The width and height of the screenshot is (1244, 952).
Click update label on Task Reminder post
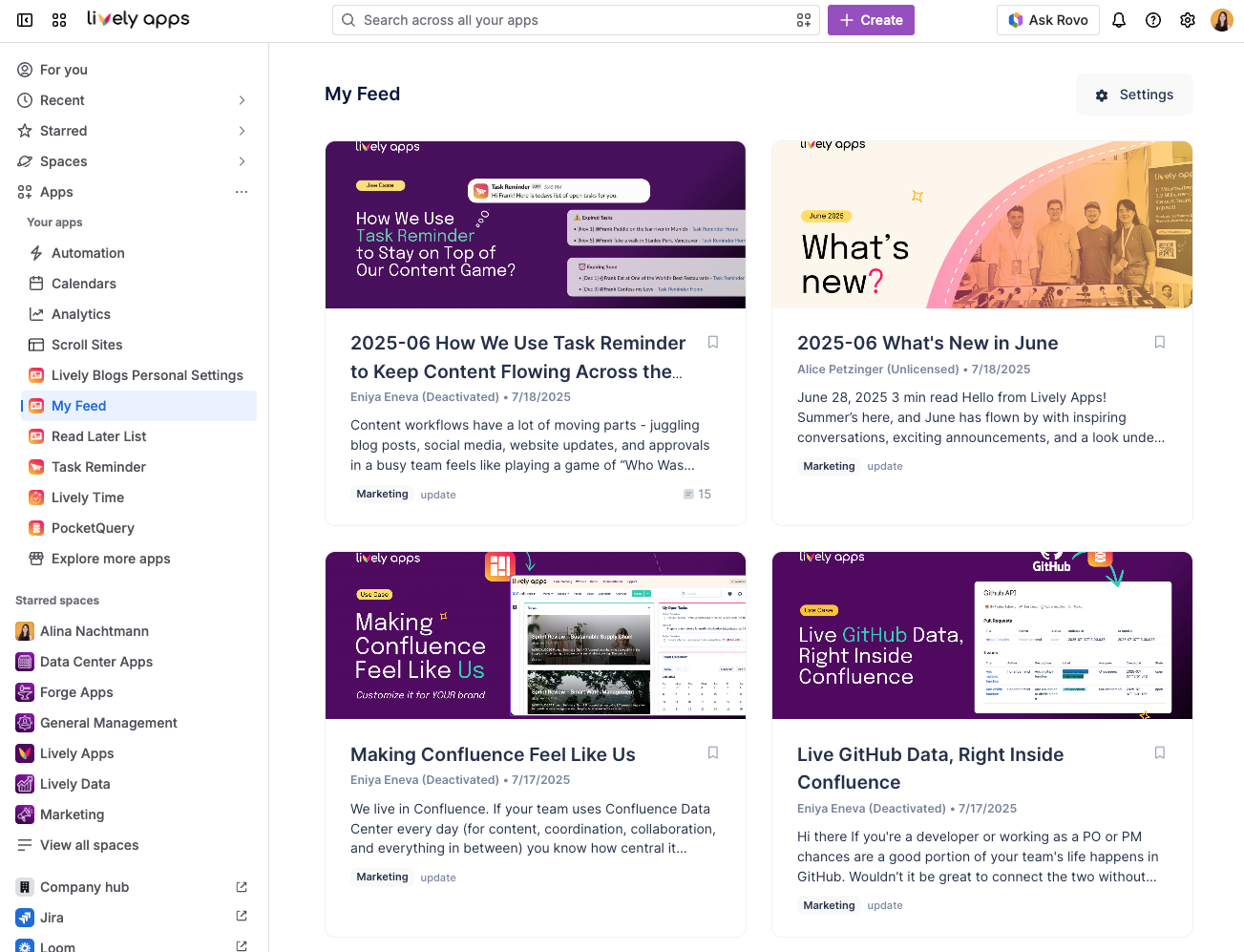438,495
